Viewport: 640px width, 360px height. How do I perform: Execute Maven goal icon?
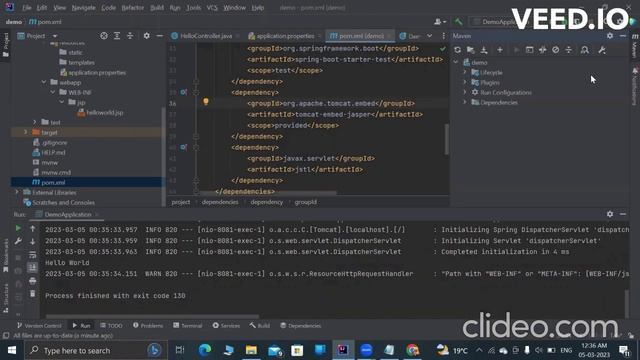tap(529, 50)
